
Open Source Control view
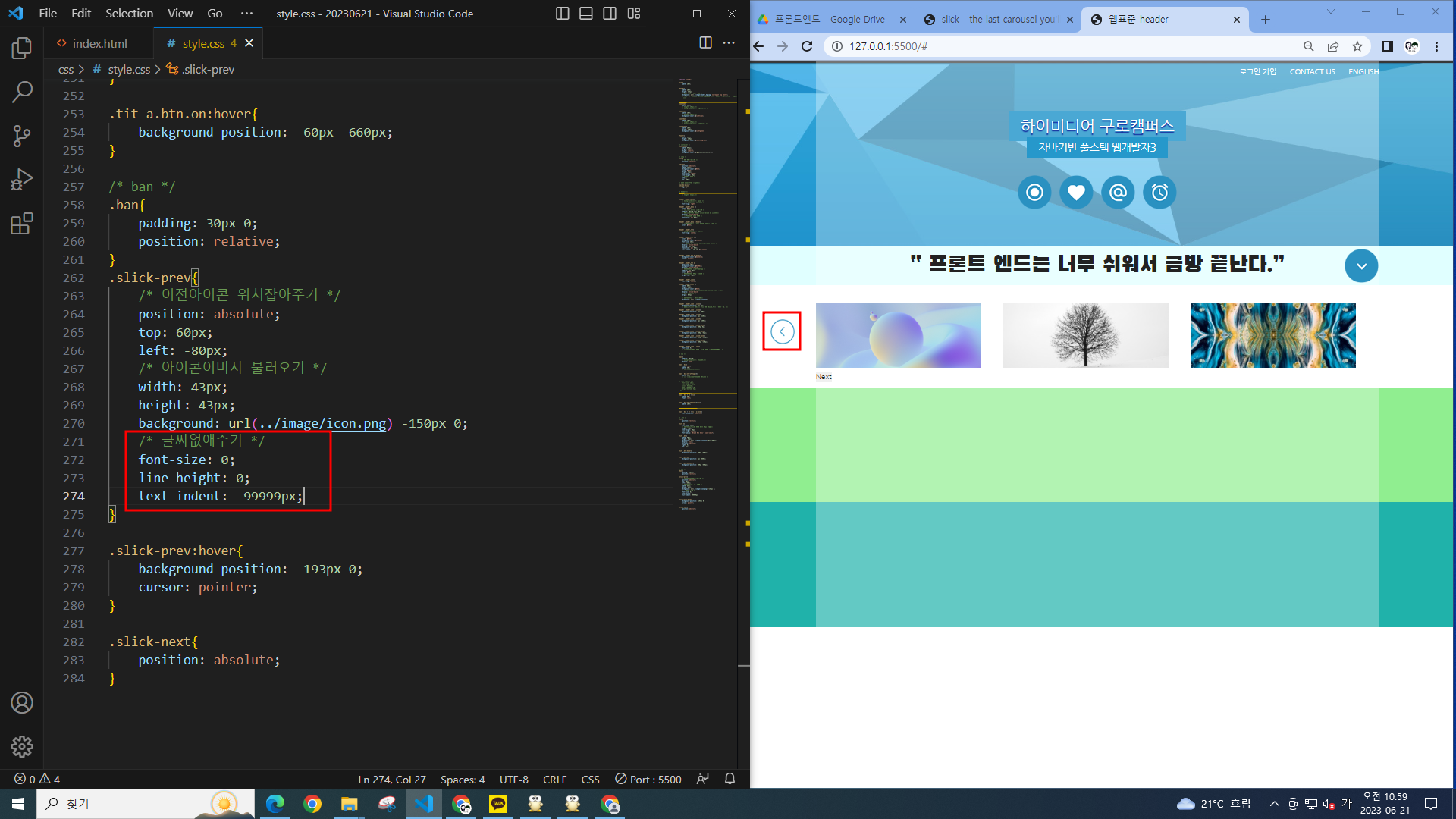22,136
